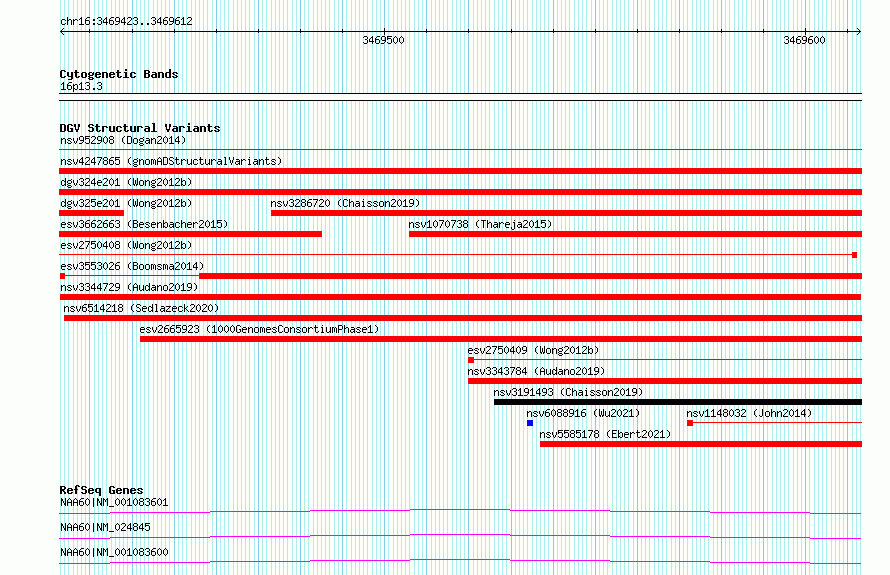Open NAA60|NM_001083601 gene label
This screenshot has height=575, width=890.
click(114, 502)
